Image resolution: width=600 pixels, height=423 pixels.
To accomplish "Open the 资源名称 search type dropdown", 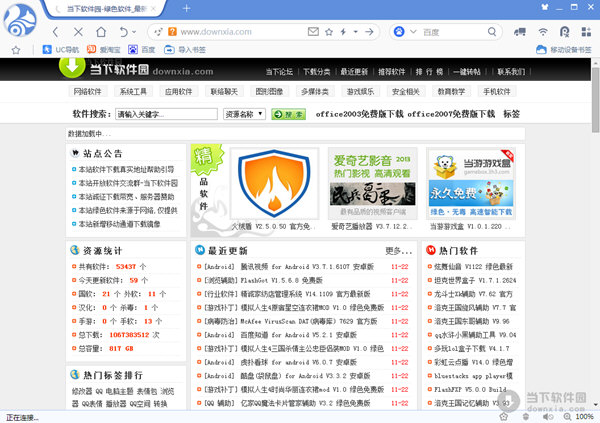I will [x=244, y=114].
